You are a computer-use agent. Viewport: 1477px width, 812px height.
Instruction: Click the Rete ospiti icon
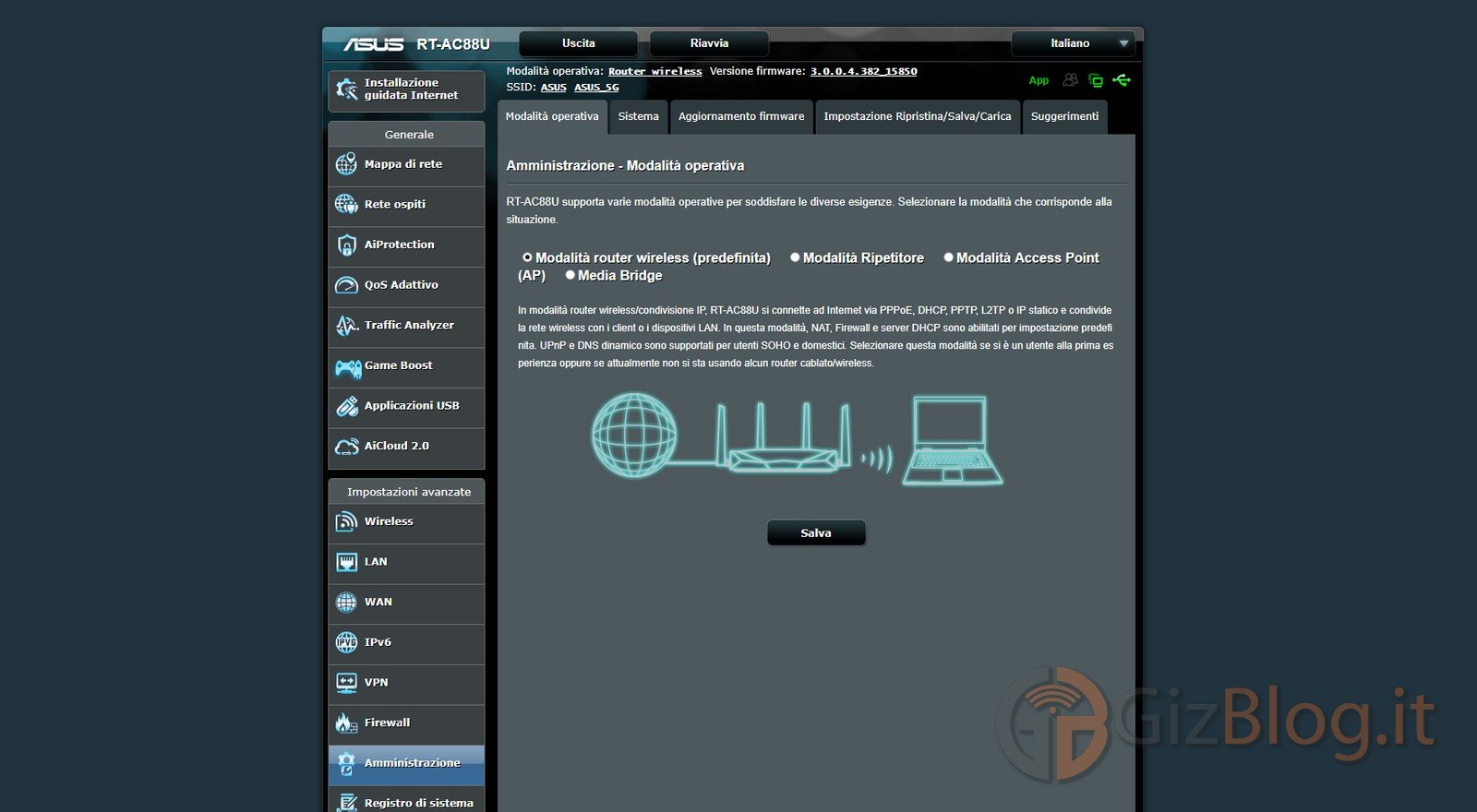click(346, 204)
